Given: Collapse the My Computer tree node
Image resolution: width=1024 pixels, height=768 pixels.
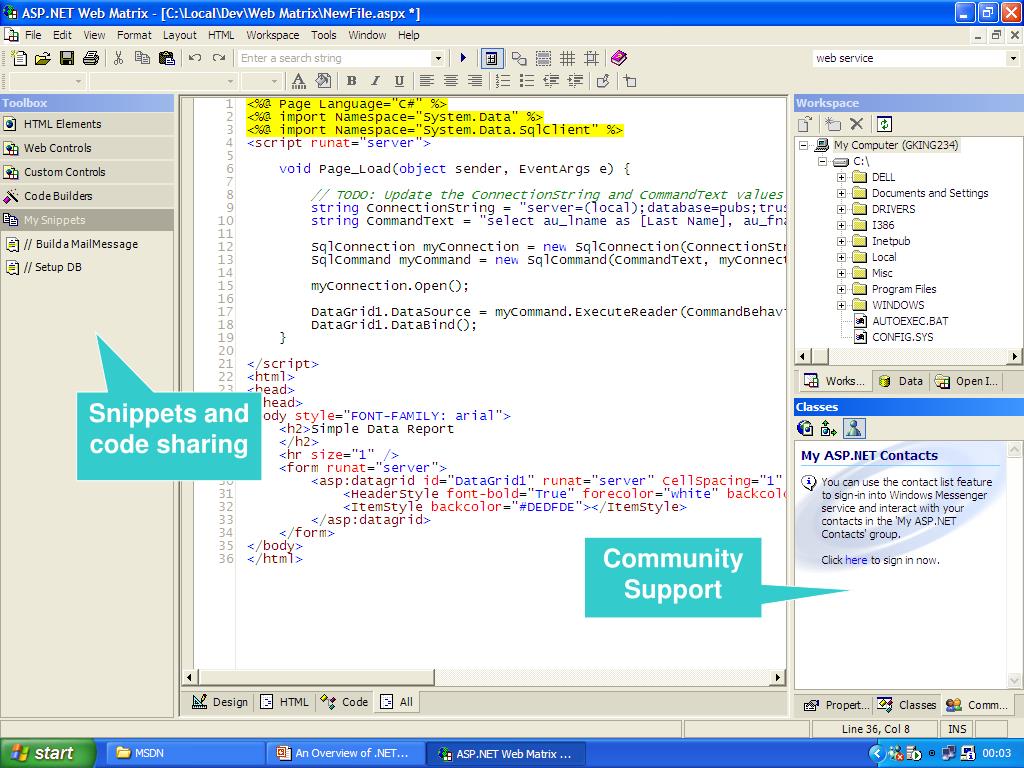Looking at the screenshot, I should coord(804,145).
